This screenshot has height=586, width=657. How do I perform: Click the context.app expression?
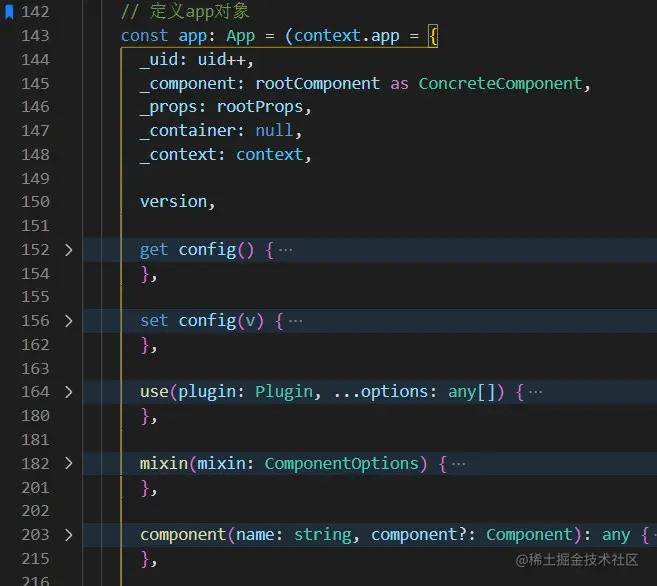(347, 36)
